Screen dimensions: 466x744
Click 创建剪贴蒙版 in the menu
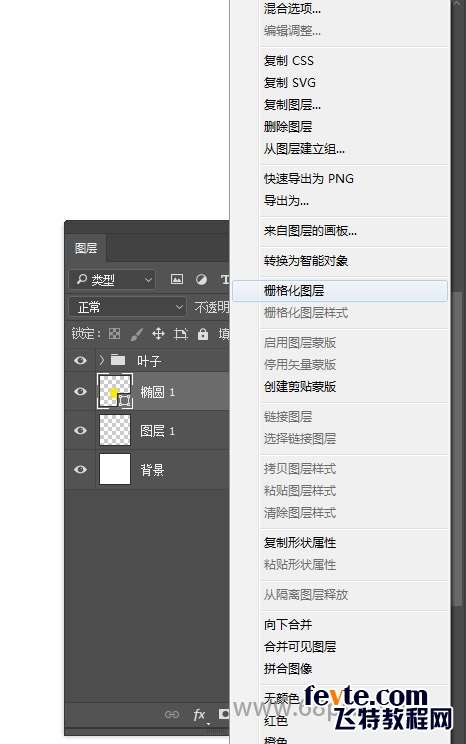300,387
